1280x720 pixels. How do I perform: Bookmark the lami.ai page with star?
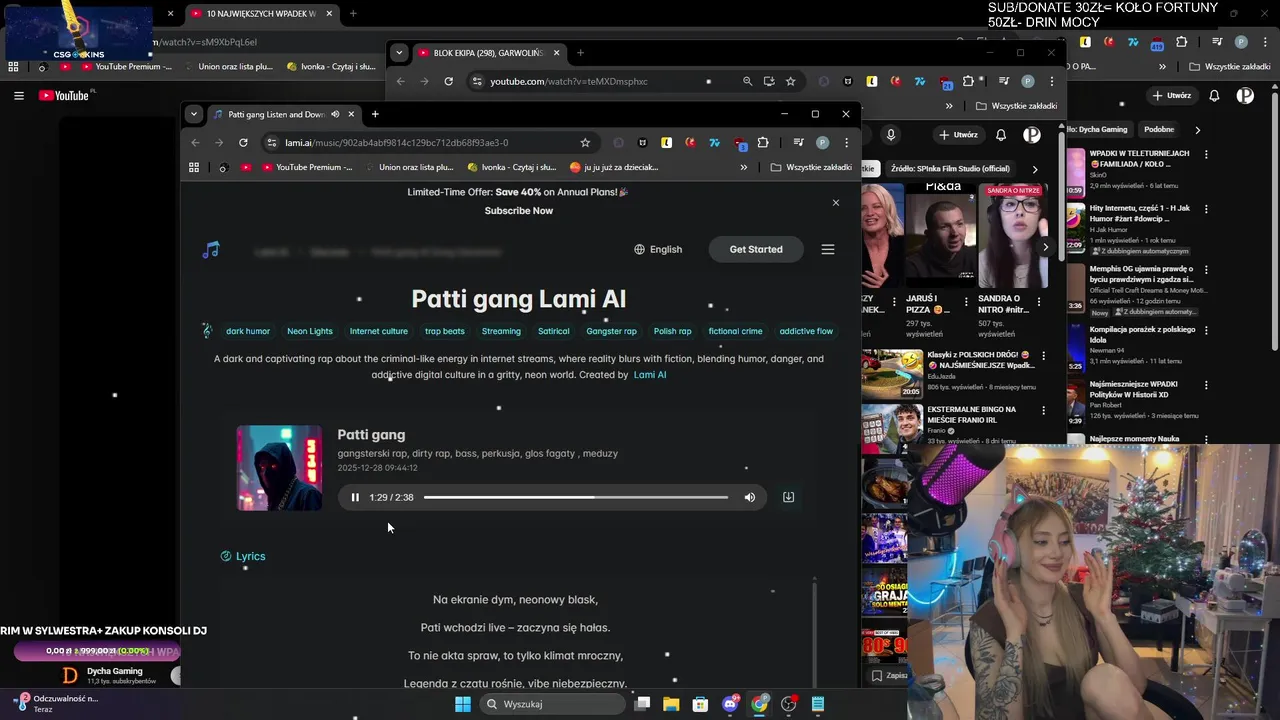click(585, 143)
